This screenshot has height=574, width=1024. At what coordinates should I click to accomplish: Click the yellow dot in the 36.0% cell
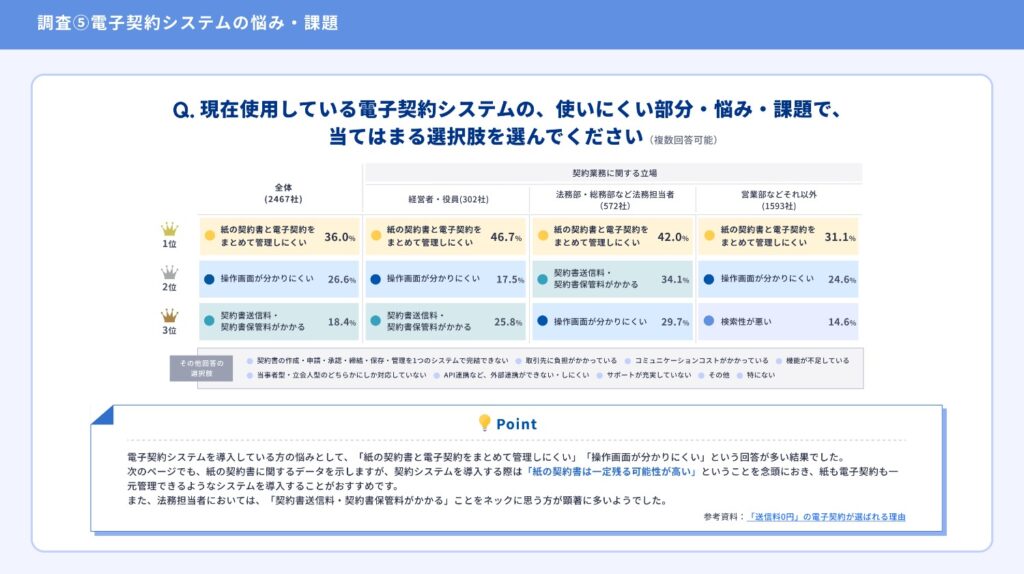(x=210, y=236)
